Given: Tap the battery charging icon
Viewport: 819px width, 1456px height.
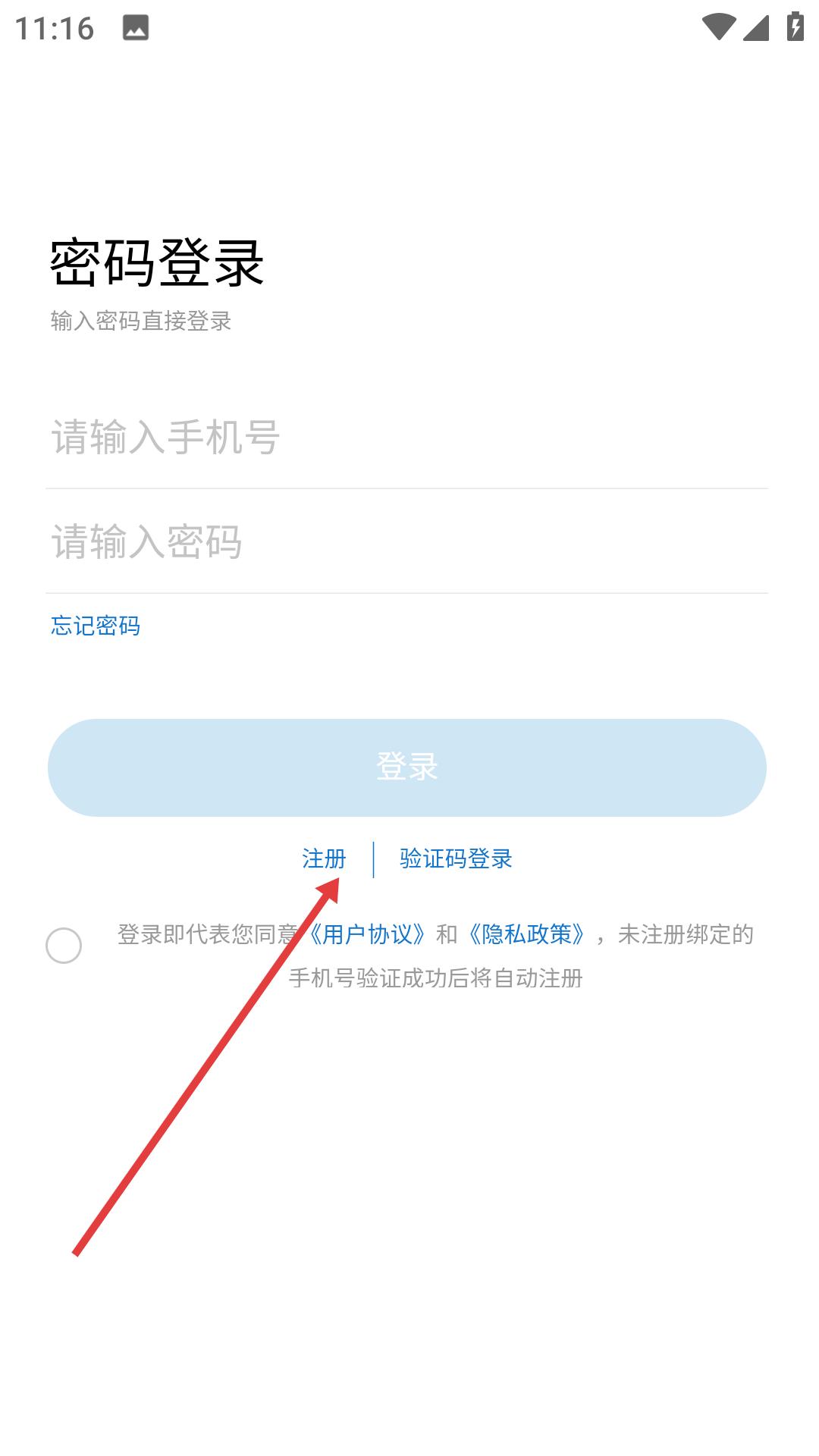Looking at the screenshot, I should pyautogui.click(x=795, y=27).
